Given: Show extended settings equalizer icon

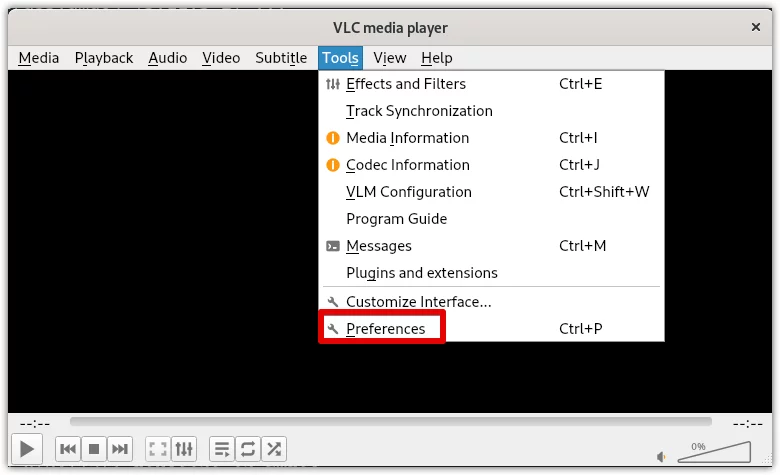Looking at the screenshot, I should pyautogui.click(x=184, y=449).
